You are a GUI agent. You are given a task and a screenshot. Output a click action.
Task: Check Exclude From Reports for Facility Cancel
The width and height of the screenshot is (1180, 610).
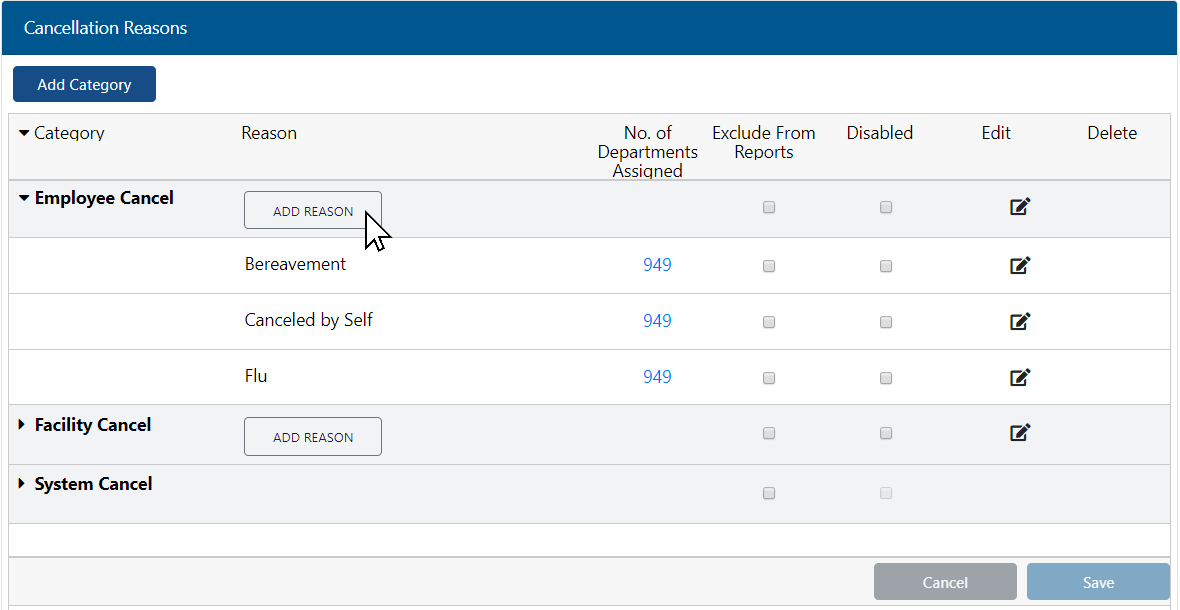[x=769, y=433]
